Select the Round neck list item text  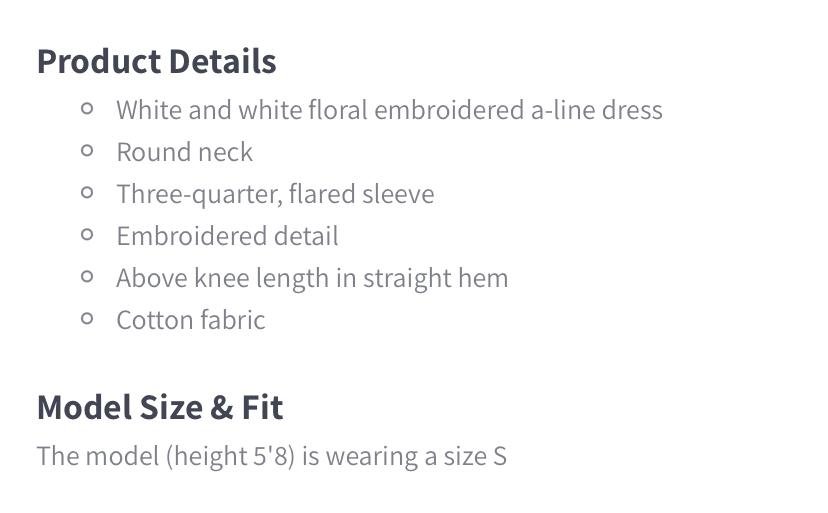click(184, 152)
